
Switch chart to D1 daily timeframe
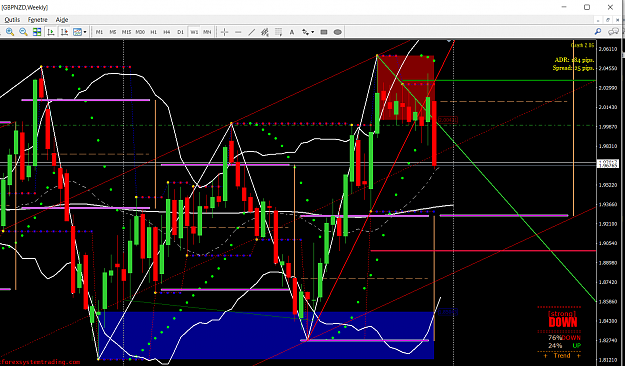click(181, 32)
